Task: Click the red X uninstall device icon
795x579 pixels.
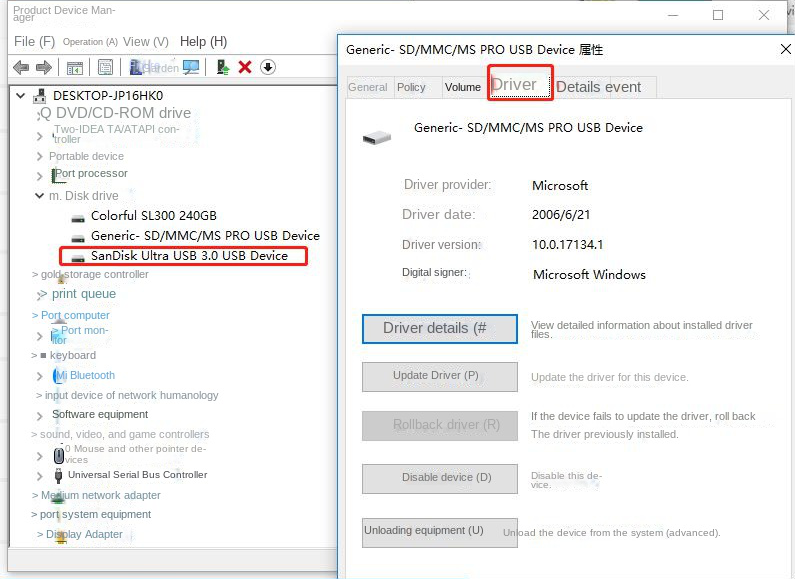Action: point(245,67)
